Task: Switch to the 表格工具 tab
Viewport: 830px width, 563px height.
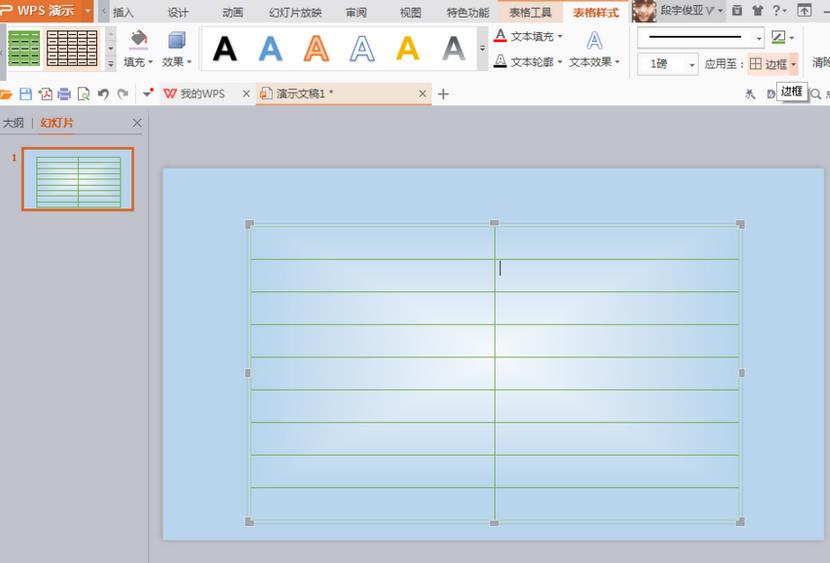Action: [x=530, y=13]
